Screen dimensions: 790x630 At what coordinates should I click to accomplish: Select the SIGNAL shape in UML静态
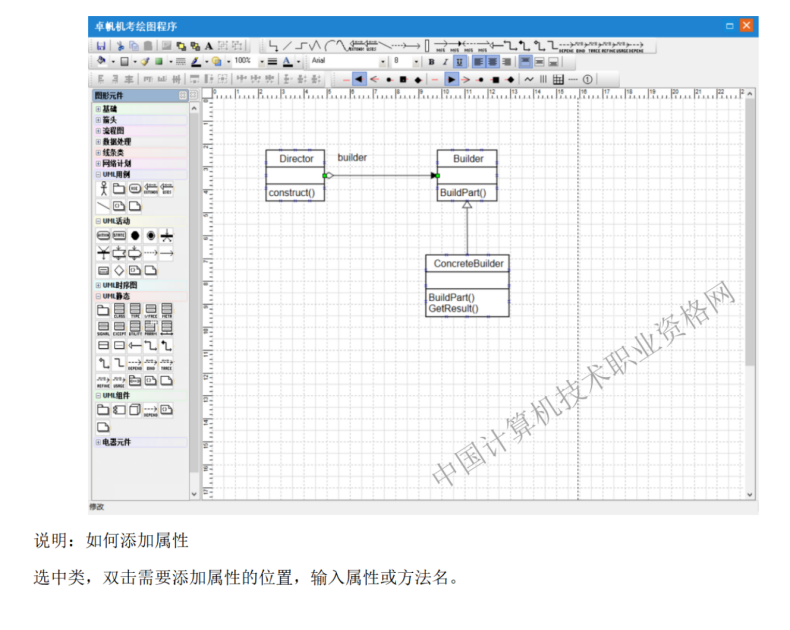[x=103, y=328]
